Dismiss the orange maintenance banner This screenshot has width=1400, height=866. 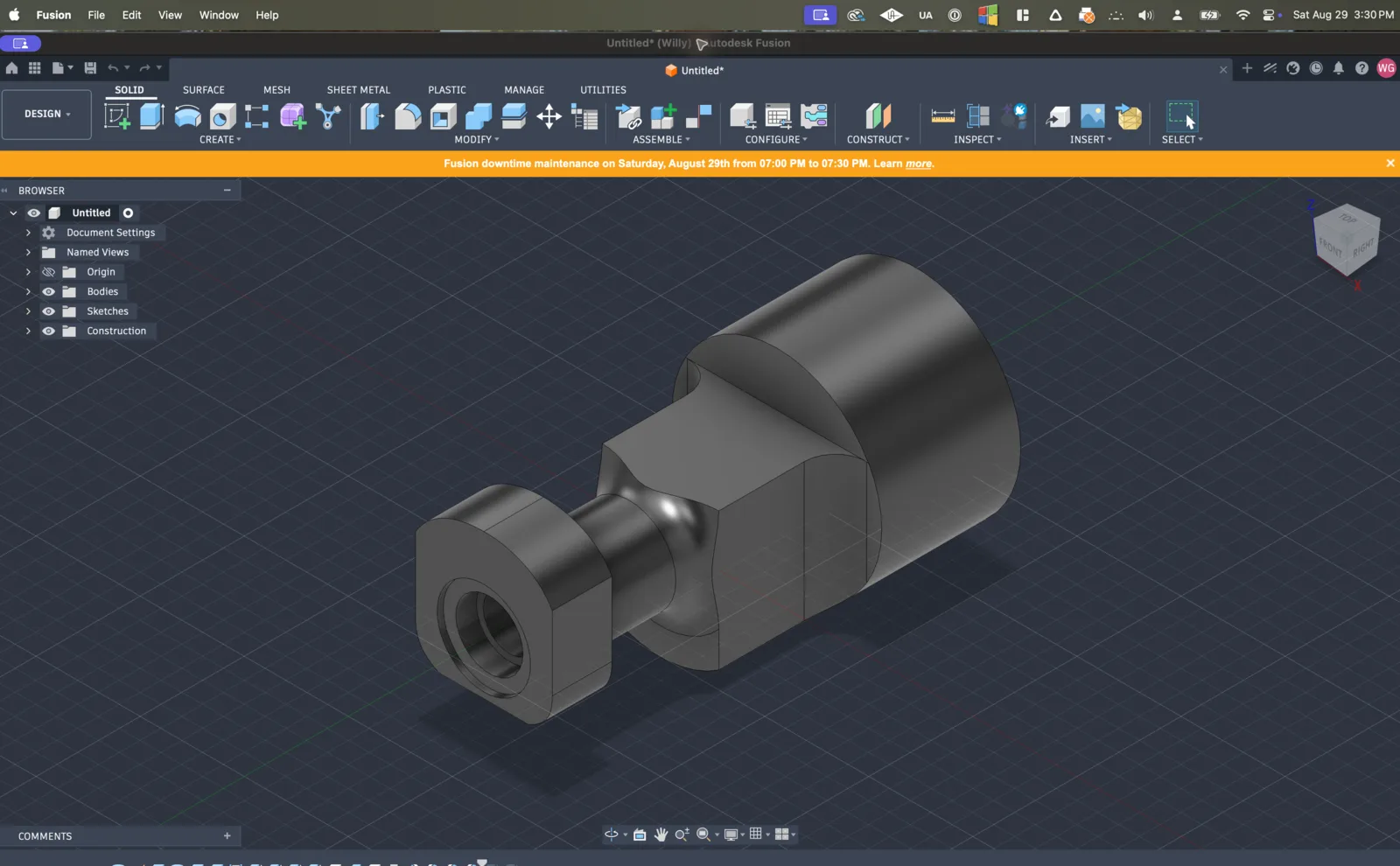[1389, 163]
